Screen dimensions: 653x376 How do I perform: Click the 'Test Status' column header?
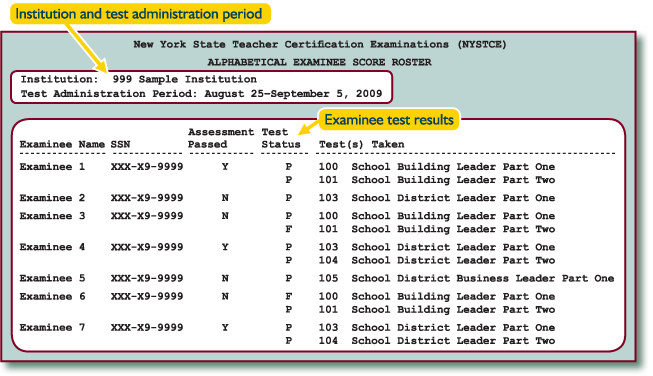click(x=281, y=138)
